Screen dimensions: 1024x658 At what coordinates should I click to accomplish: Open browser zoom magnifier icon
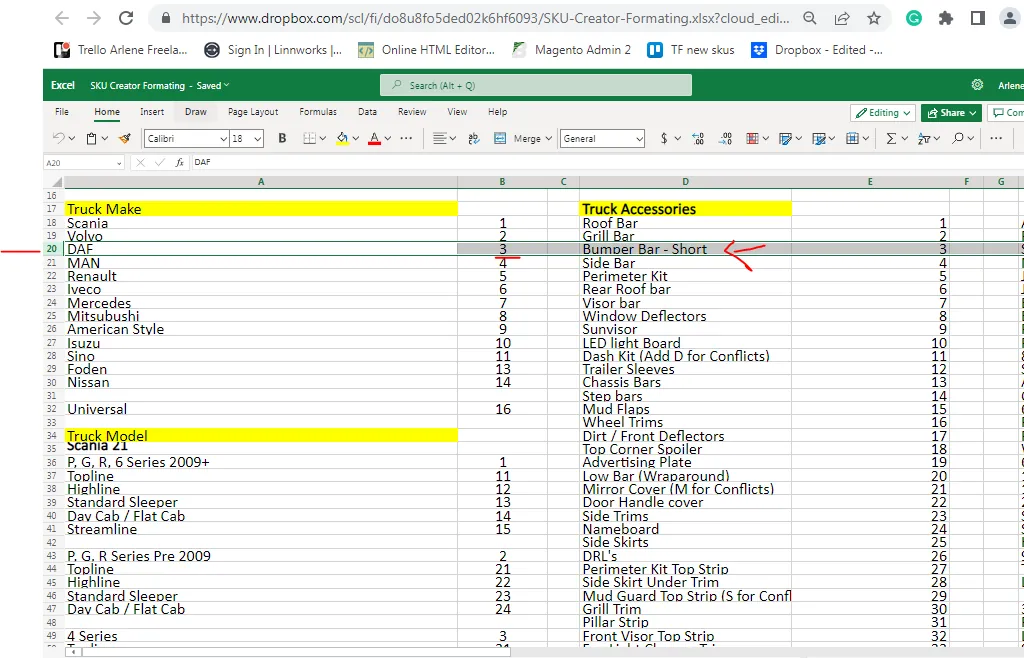[x=810, y=18]
